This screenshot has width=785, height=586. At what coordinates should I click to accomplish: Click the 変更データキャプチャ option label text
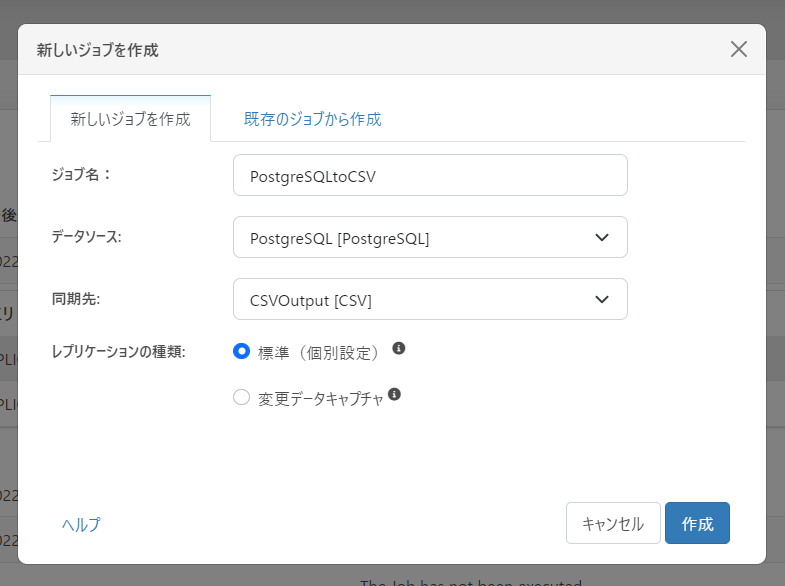coord(320,398)
